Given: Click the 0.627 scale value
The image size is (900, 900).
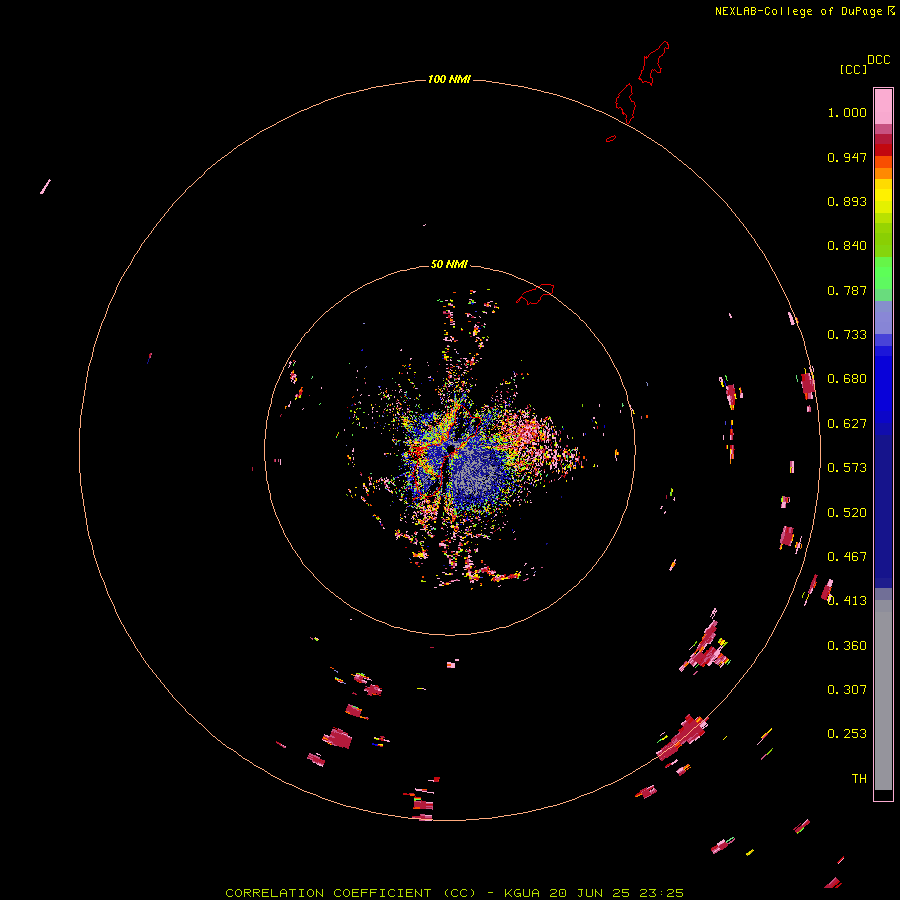Looking at the screenshot, I should [x=847, y=424].
